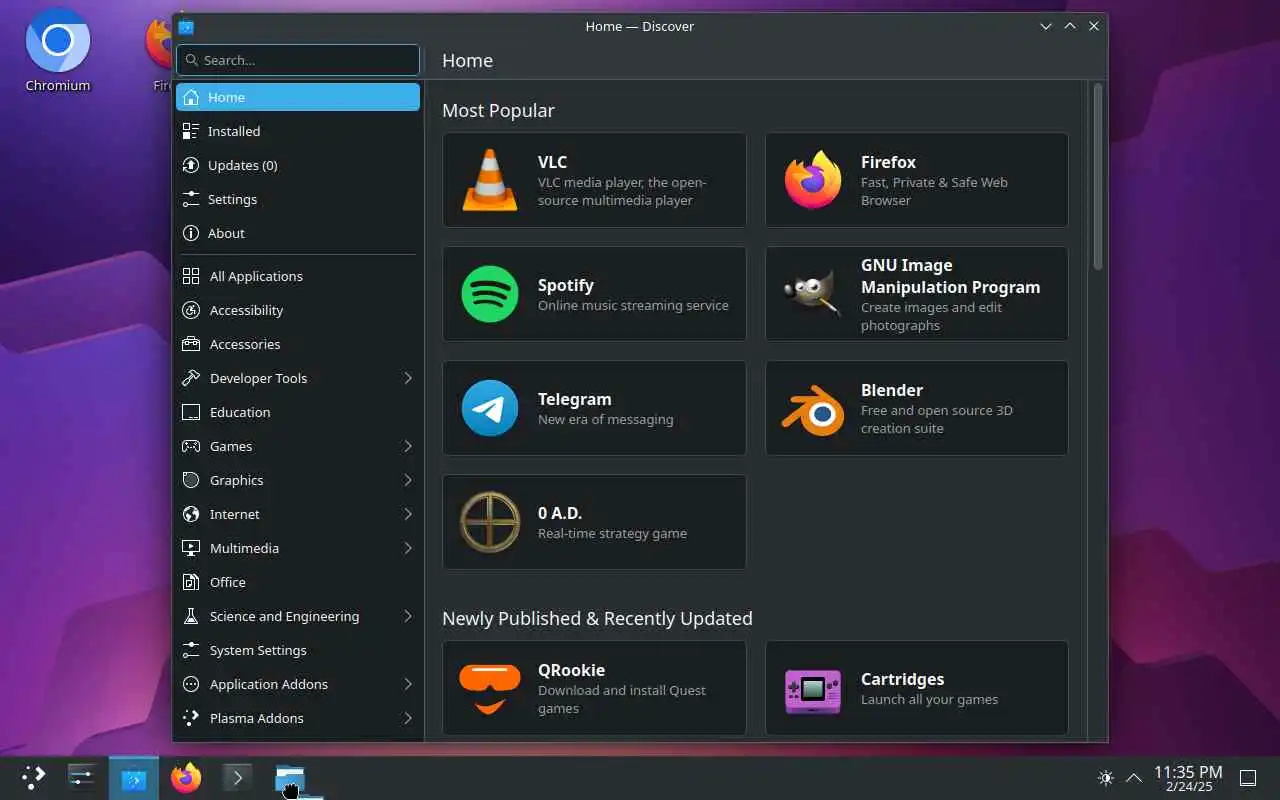Screen dimensions: 1280x800
Task: Click the Discover window title icon
Action: coord(186,27)
